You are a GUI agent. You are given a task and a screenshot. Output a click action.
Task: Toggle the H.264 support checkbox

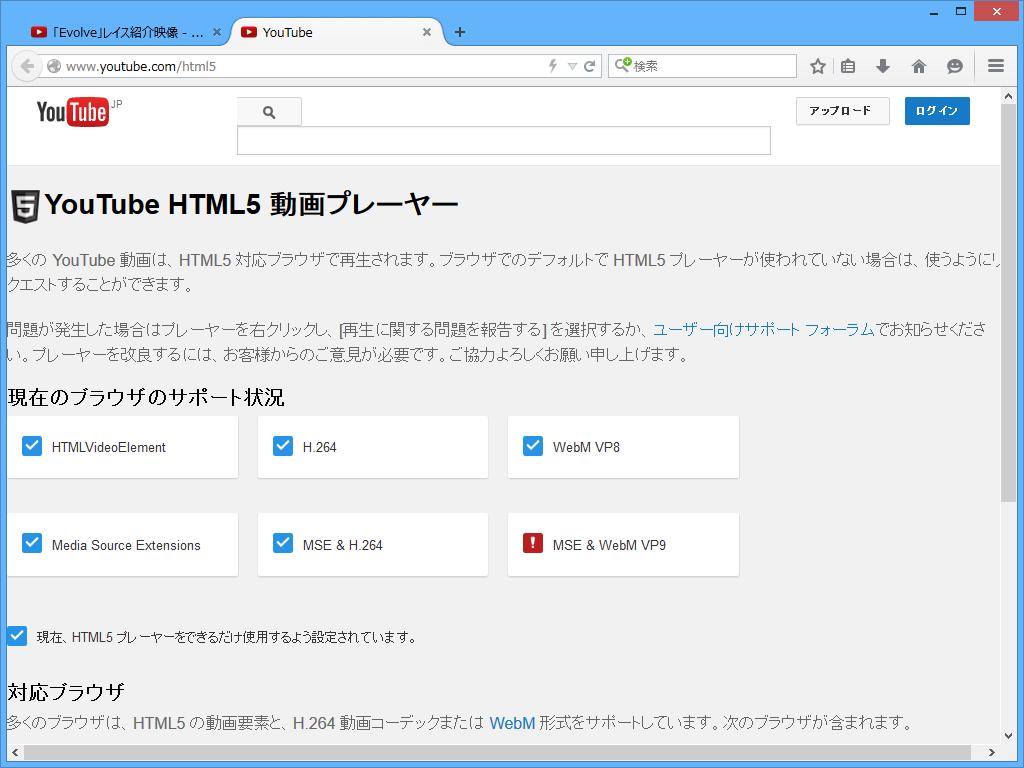click(x=283, y=445)
